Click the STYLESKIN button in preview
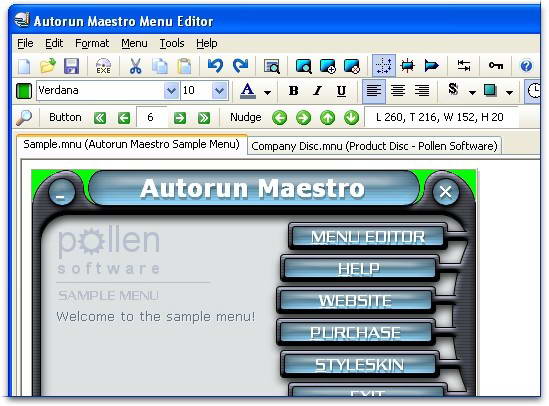549x406 pixels. 359,365
